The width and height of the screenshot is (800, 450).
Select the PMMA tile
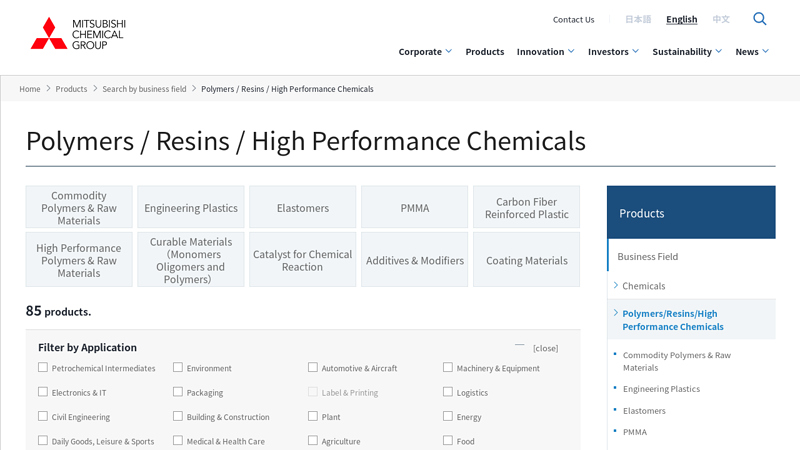414,207
